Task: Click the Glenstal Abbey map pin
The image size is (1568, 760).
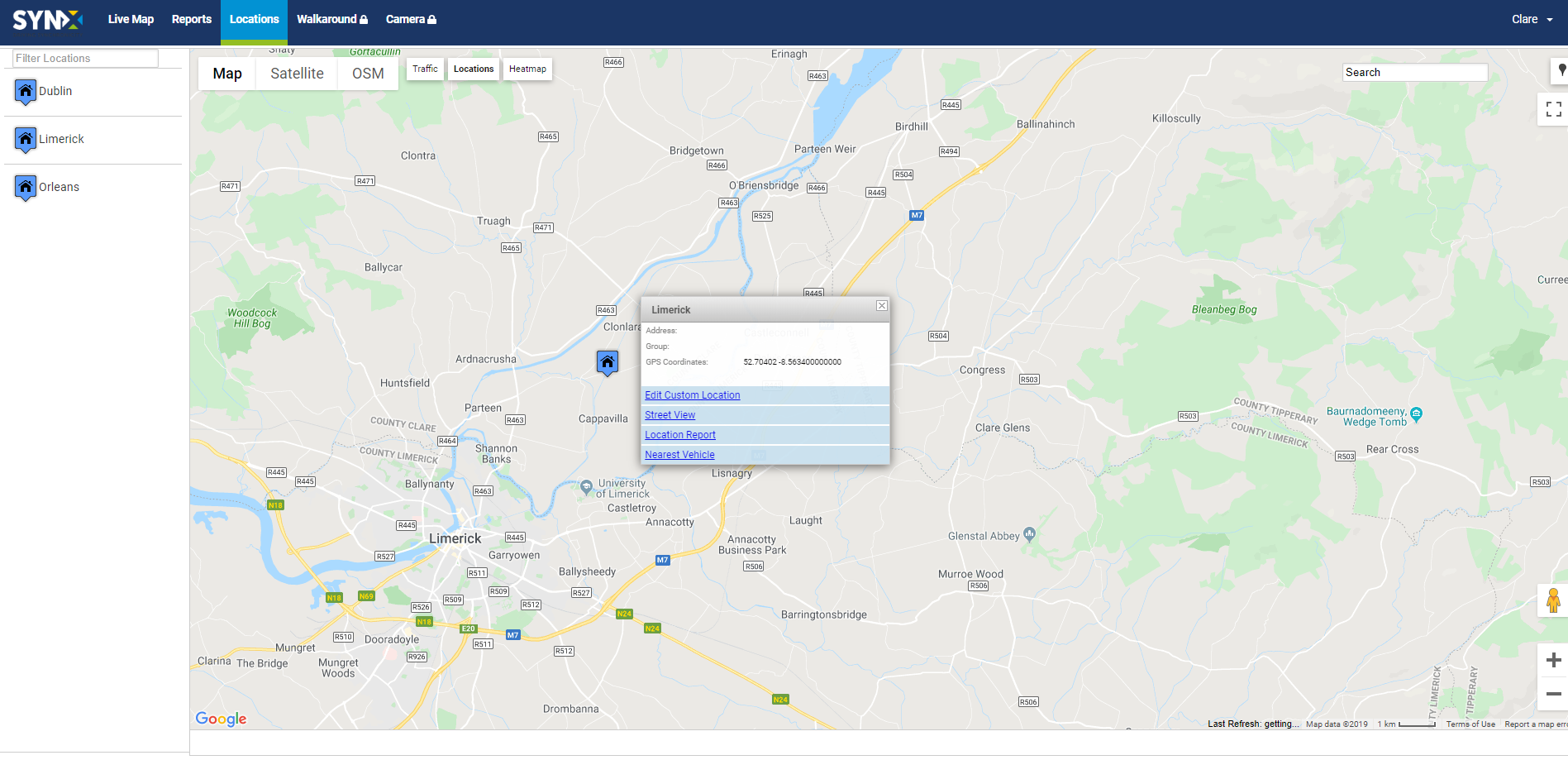Action: (x=1029, y=534)
